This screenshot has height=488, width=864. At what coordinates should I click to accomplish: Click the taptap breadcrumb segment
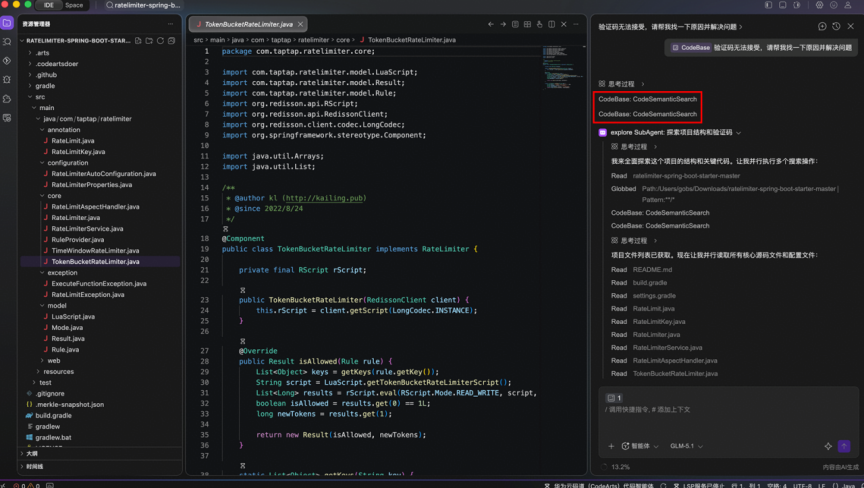coord(280,40)
